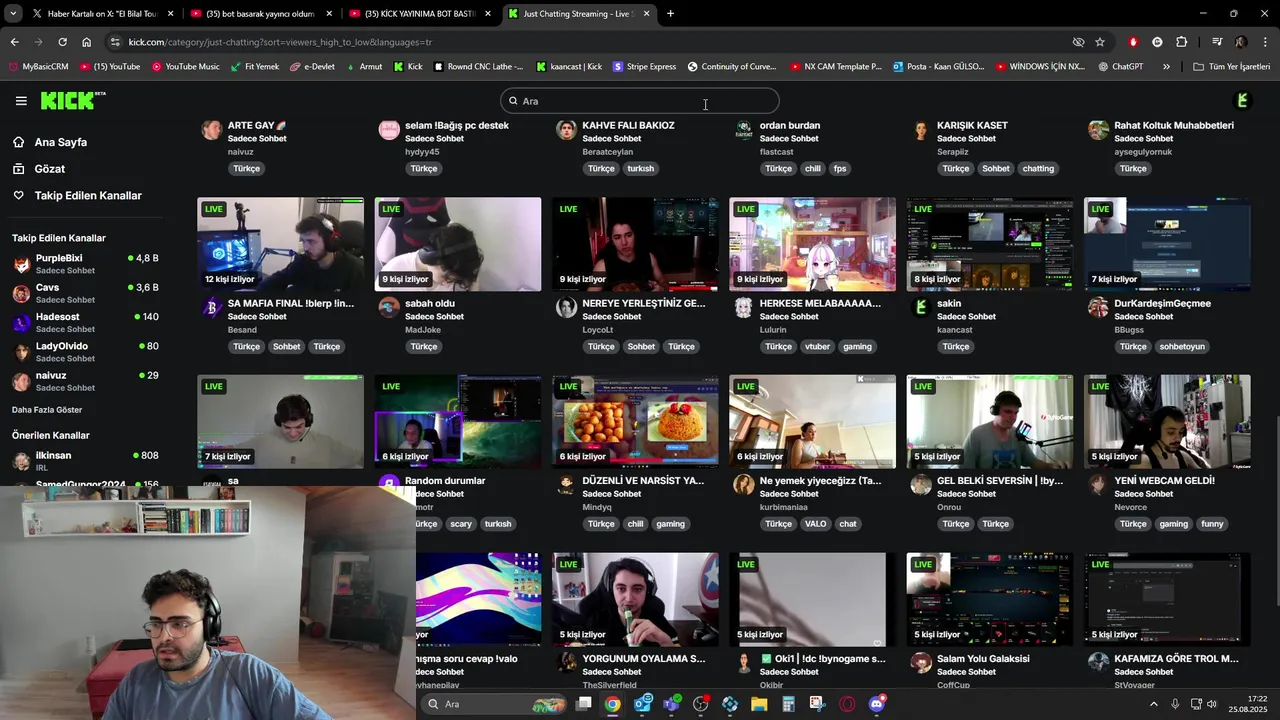
Task: Click the fps tag under ordan burdan
Action: point(840,169)
